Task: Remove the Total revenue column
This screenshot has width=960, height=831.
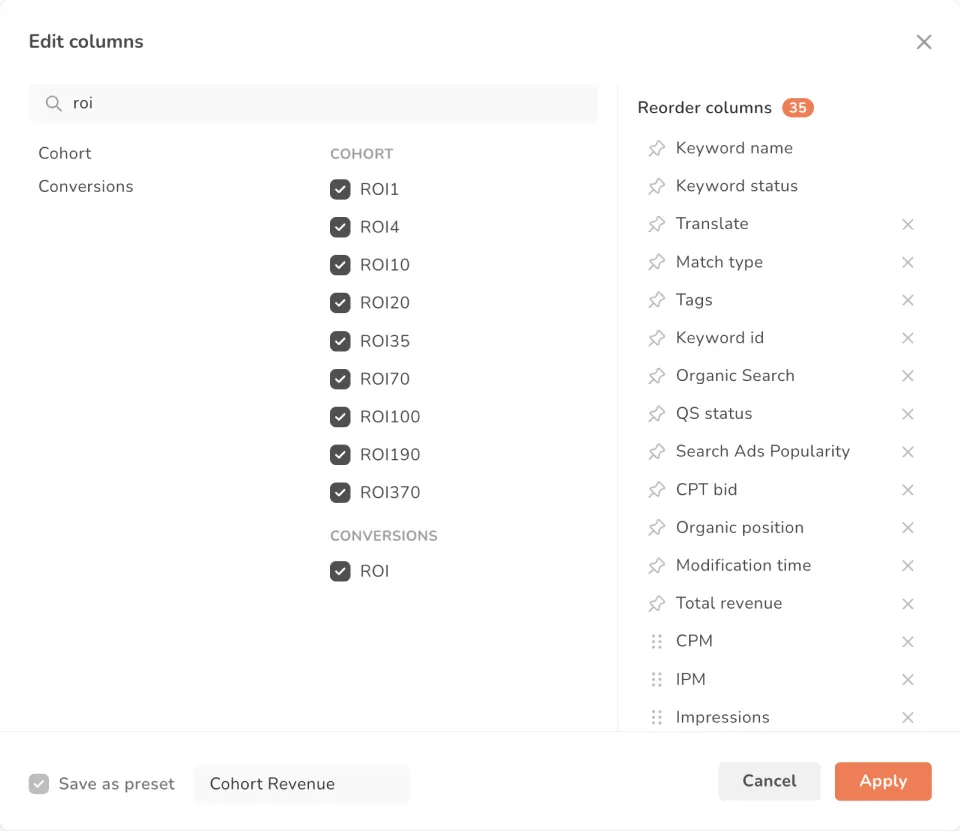Action: (x=908, y=604)
